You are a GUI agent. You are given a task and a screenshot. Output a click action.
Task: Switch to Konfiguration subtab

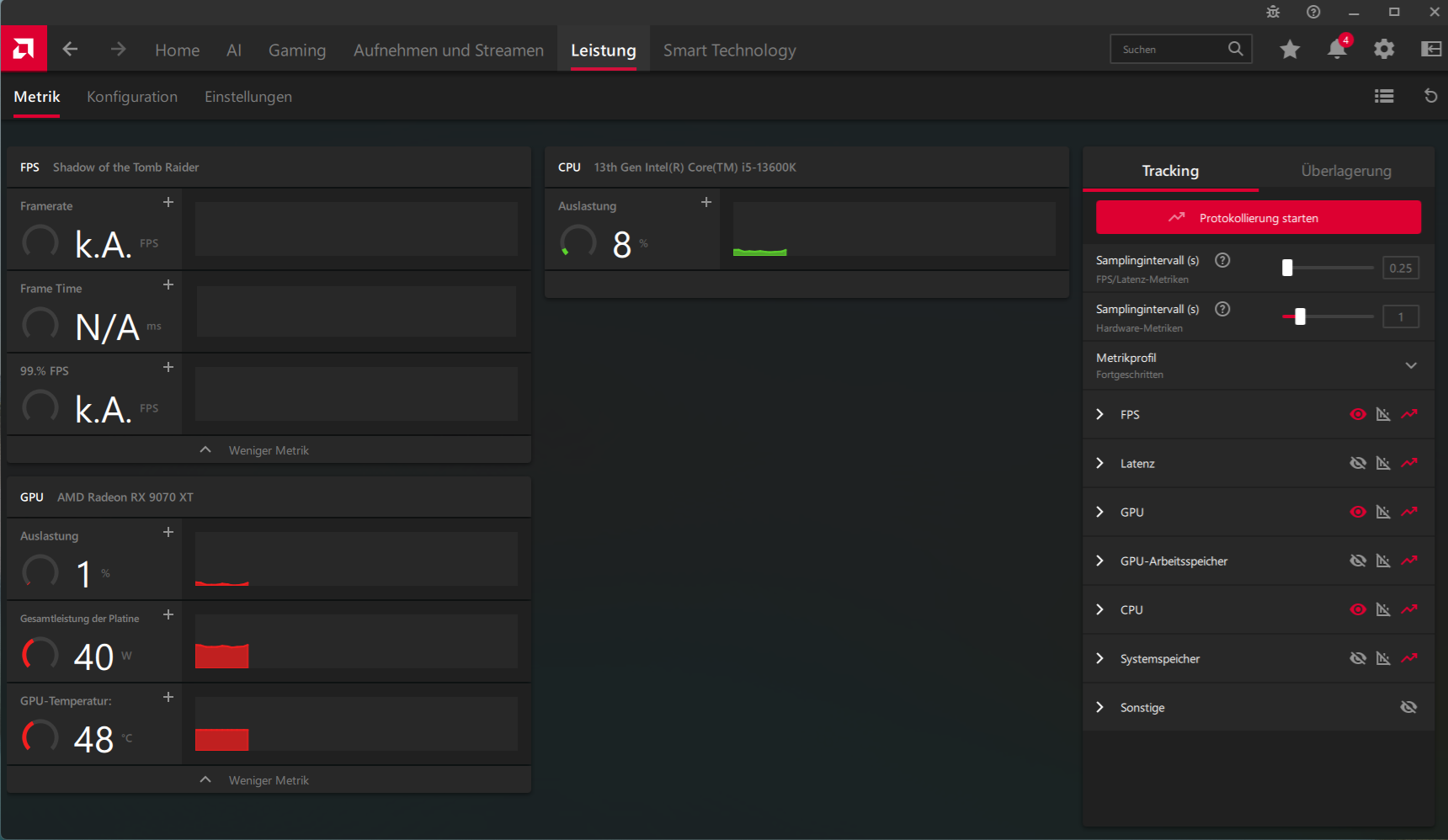132,97
